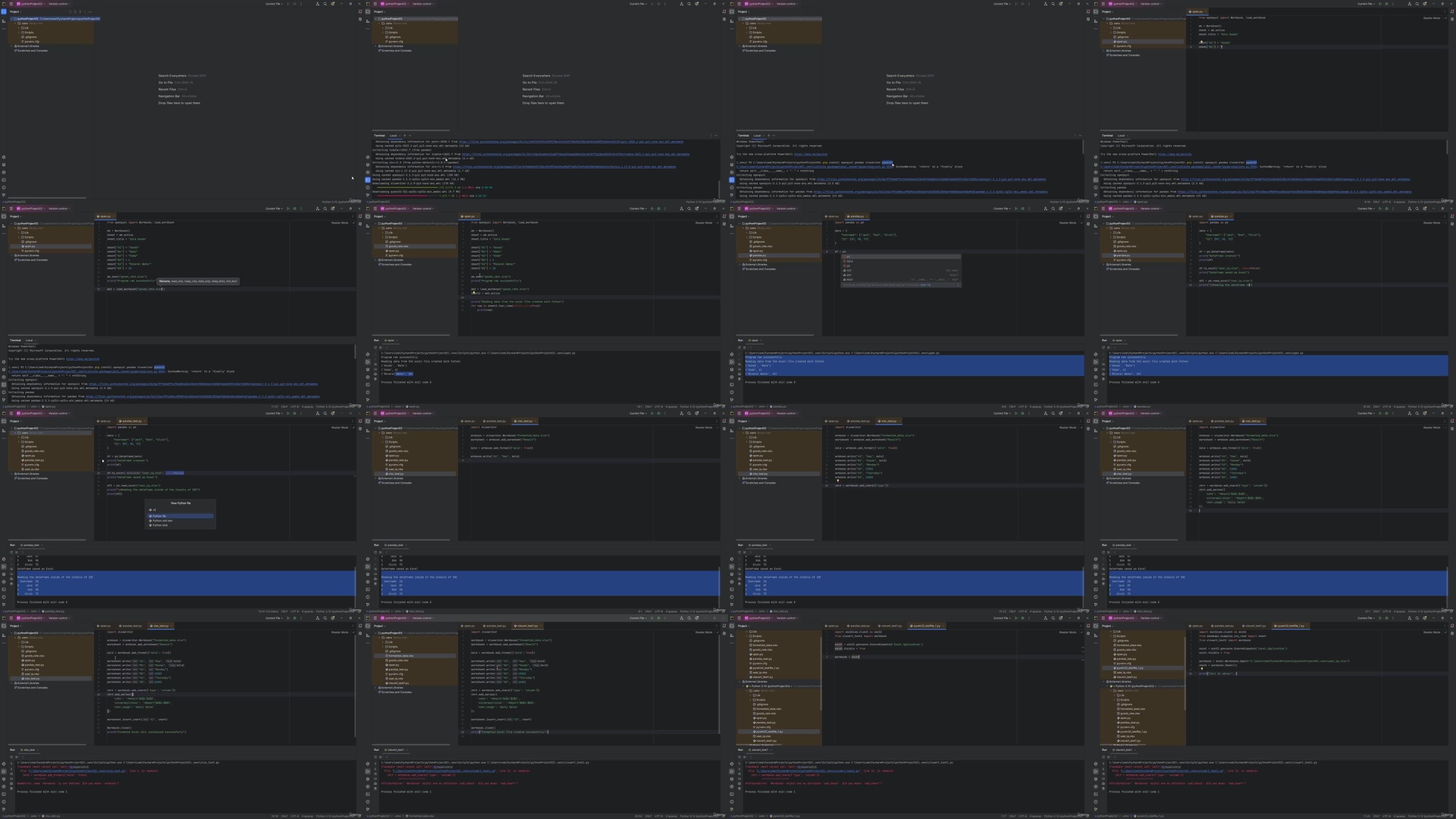Screen dimensions: 1456x819
Task: Open Project view dropdown in New Python file frame
Action: [15, 421]
